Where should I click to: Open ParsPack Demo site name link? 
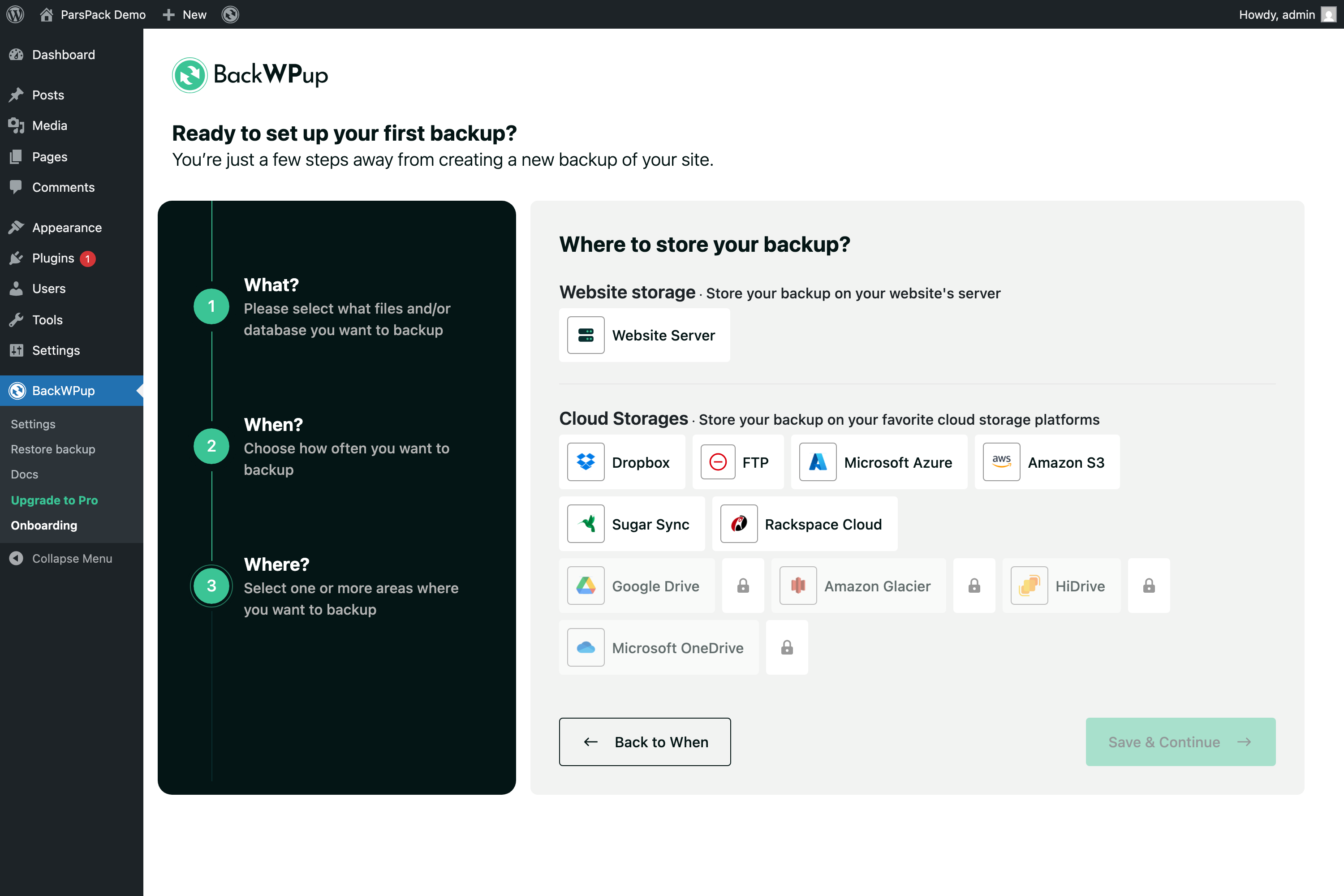click(x=103, y=14)
